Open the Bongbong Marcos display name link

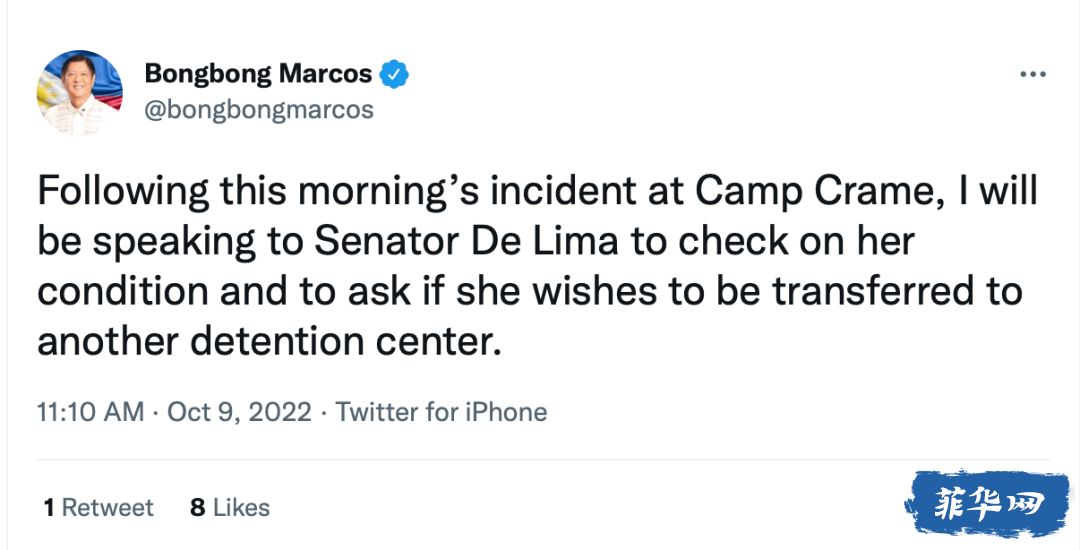tap(258, 74)
